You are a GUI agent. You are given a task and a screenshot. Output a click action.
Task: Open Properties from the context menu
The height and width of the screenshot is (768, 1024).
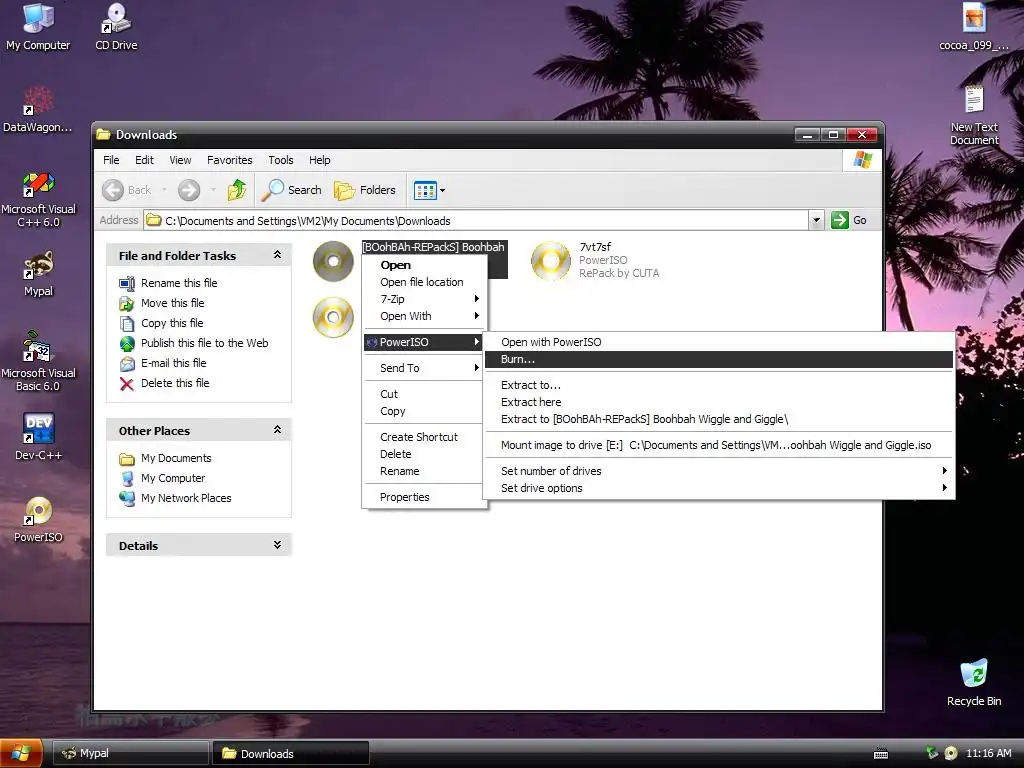424,498
